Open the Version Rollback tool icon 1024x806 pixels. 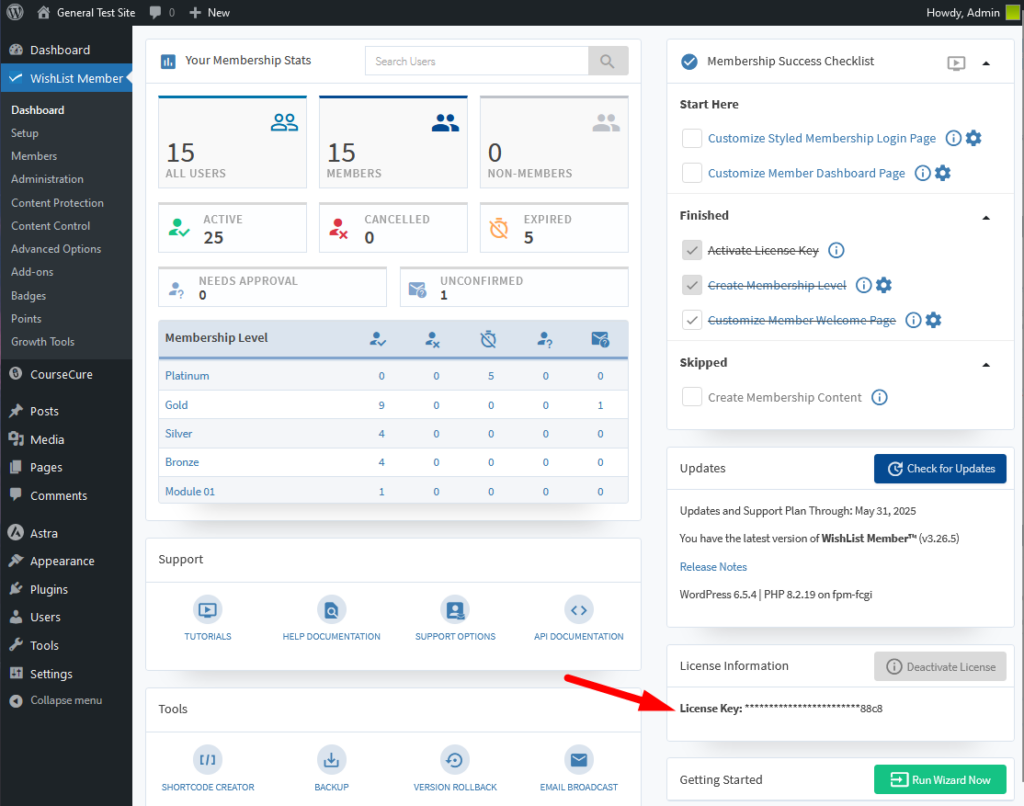click(455, 760)
